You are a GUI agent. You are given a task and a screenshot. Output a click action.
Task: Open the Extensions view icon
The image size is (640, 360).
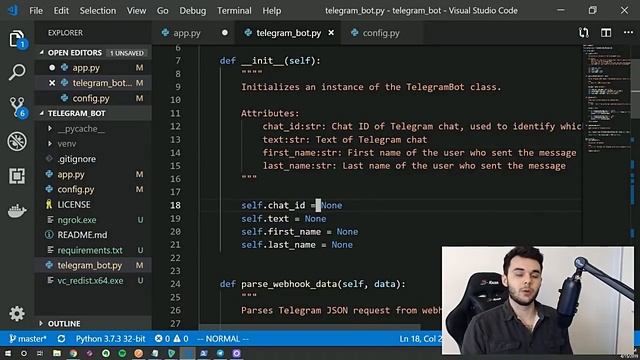(x=17, y=176)
